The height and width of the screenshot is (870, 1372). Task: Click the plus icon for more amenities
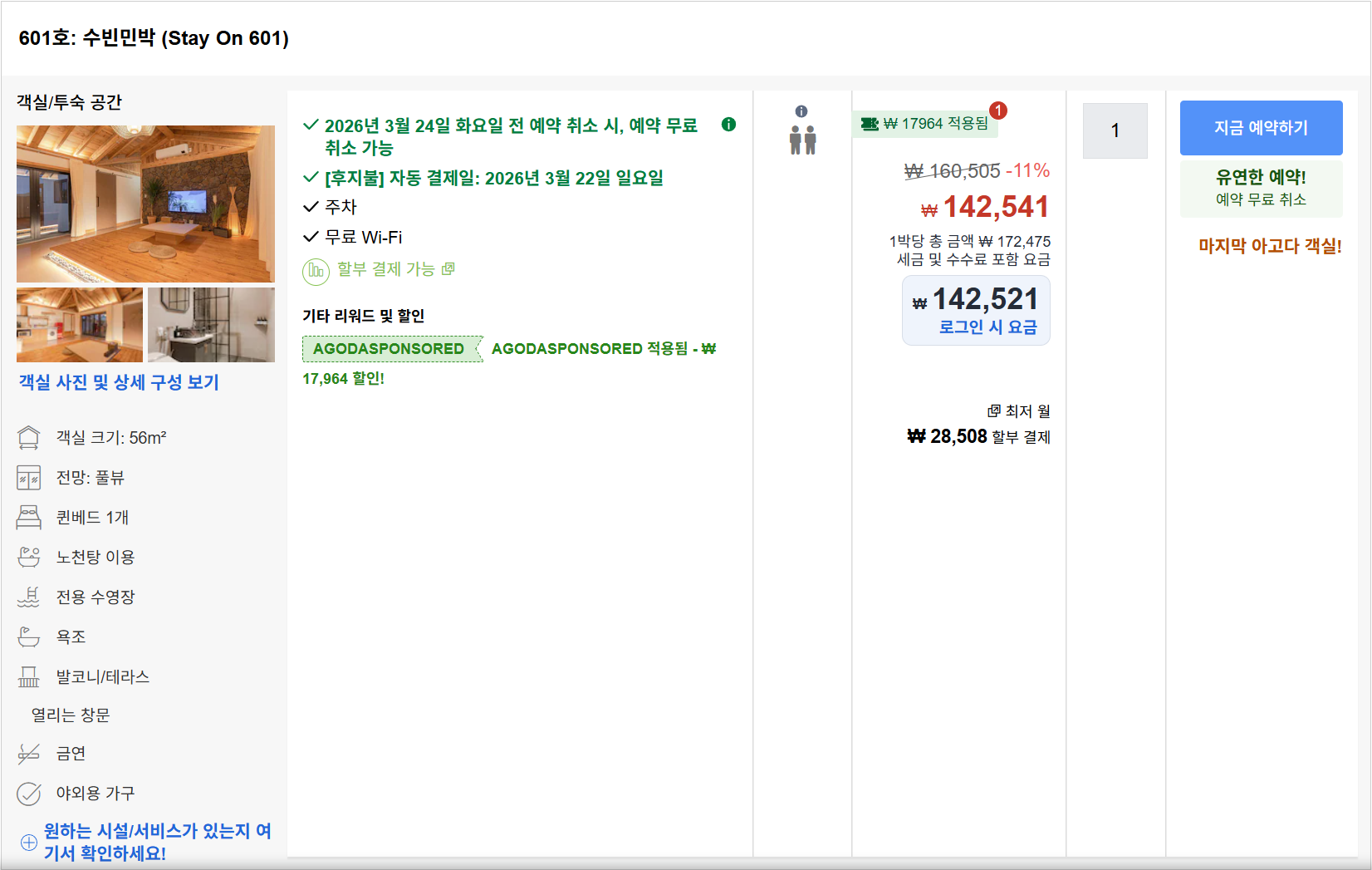coord(28,842)
